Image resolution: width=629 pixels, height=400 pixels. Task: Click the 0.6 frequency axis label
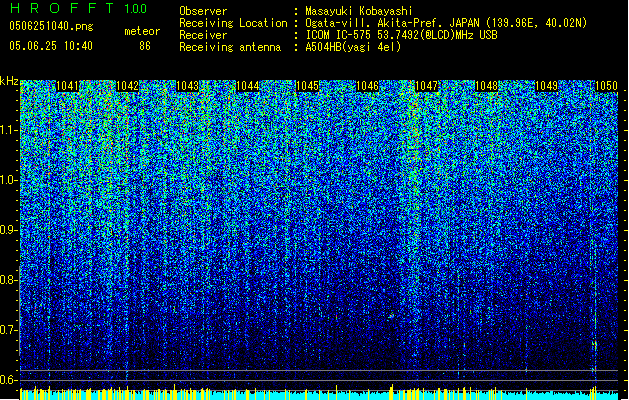tap(9, 380)
